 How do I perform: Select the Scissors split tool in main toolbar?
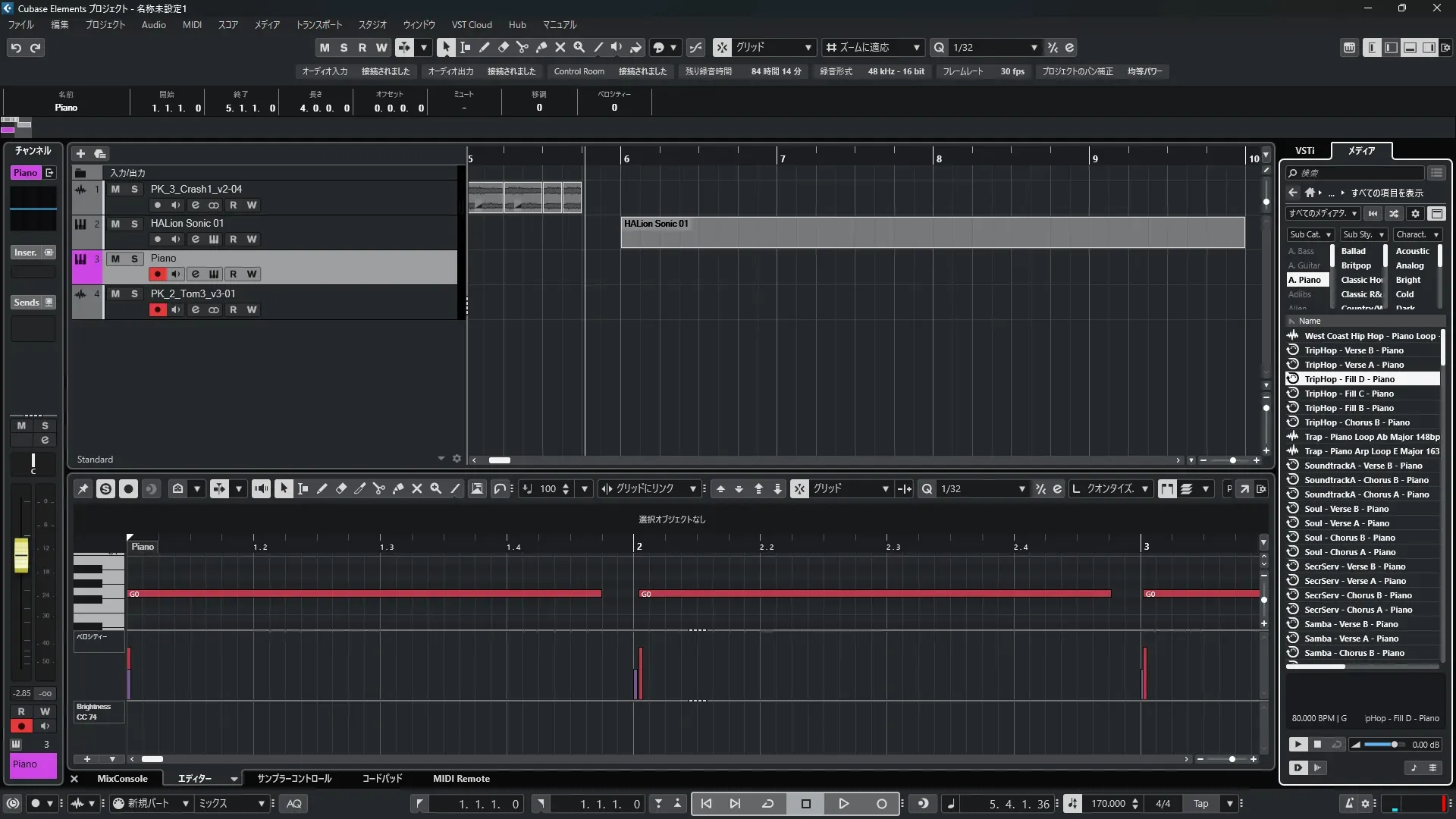pyautogui.click(x=522, y=47)
